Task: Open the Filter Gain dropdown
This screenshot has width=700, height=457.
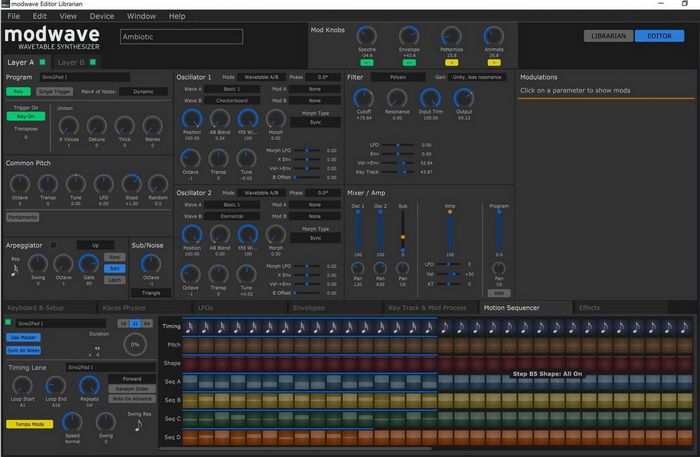Action: pos(477,77)
